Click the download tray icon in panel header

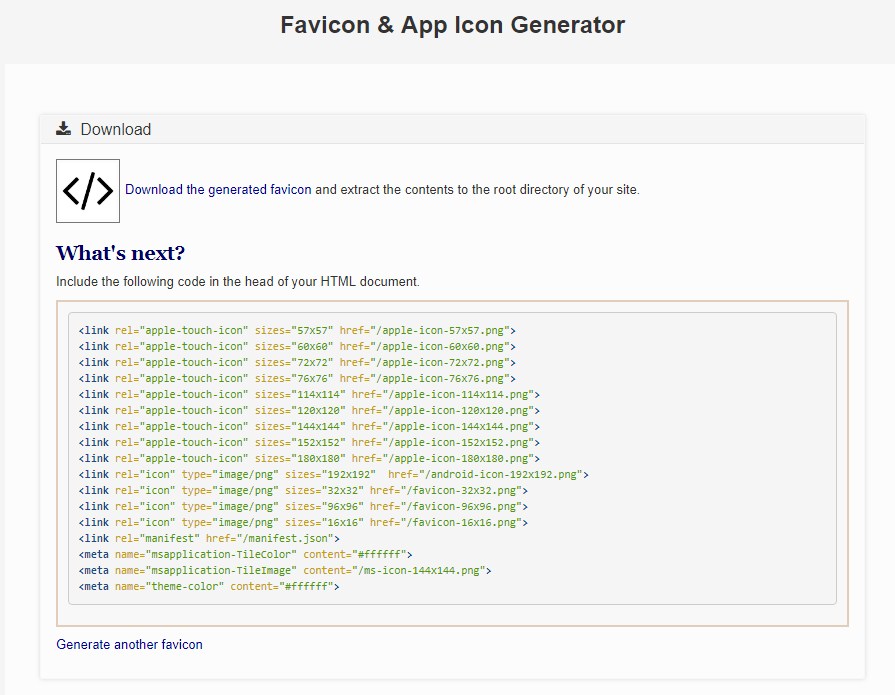point(64,129)
